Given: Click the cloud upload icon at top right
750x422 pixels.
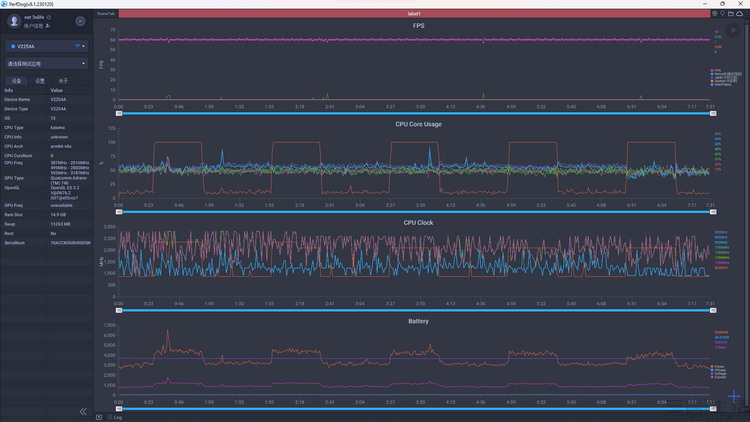Looking at the screenshot, I should click(x=739, y=13).
